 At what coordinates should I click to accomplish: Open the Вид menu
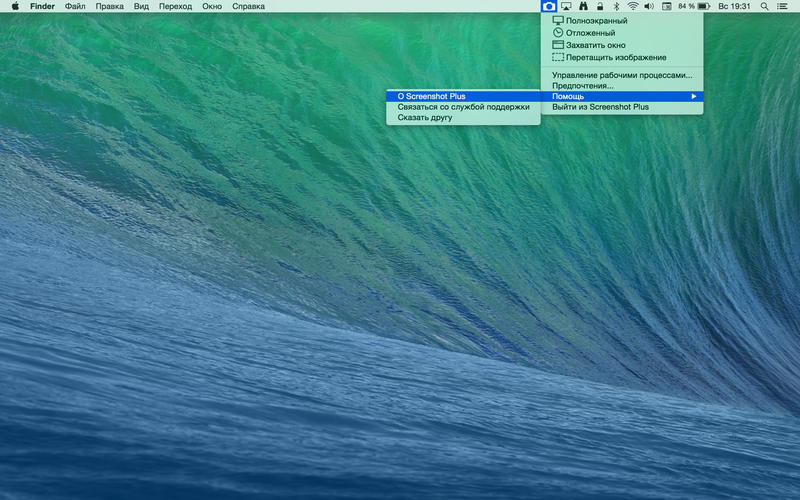point(141,6)
